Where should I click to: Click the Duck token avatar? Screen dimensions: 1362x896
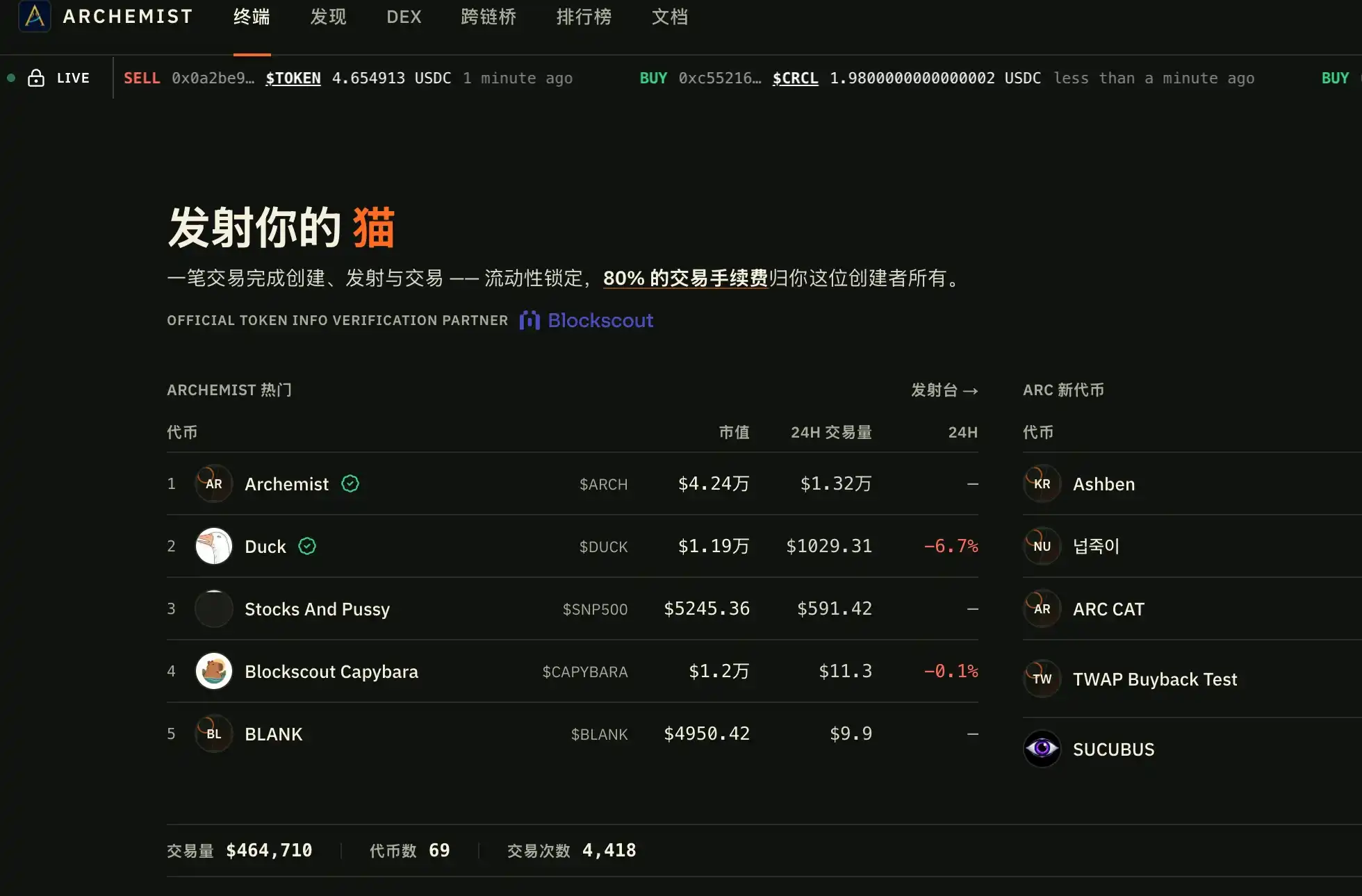214,546
